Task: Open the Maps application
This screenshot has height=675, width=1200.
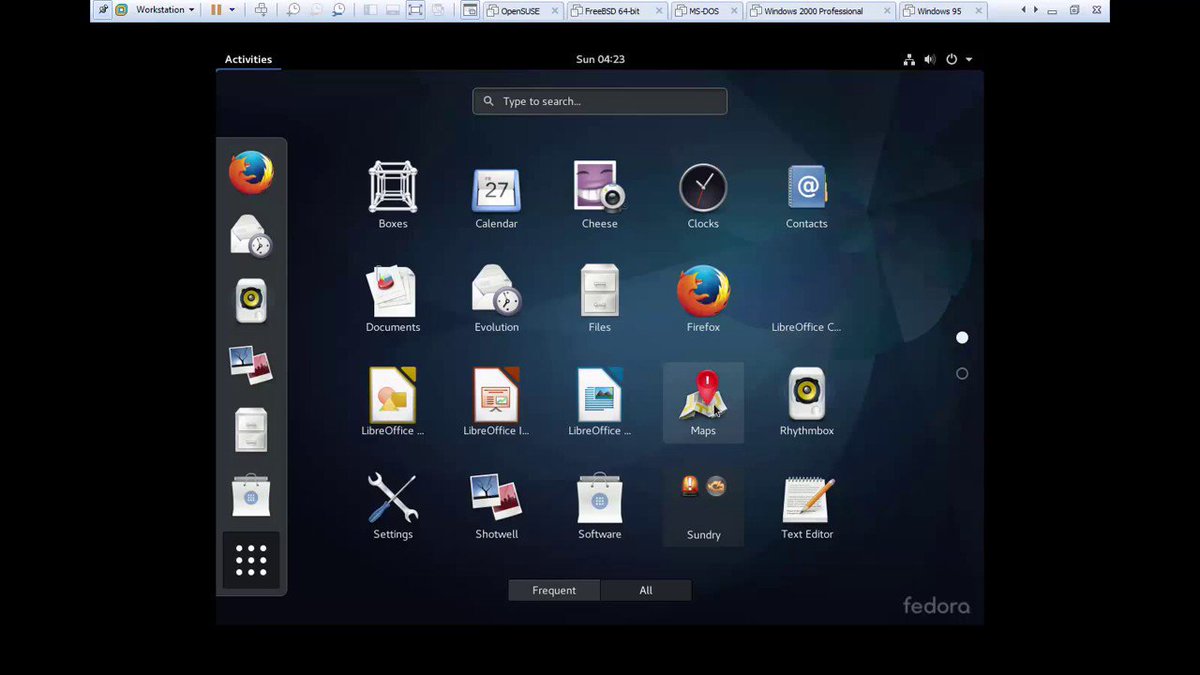Action: pos(703,401)
